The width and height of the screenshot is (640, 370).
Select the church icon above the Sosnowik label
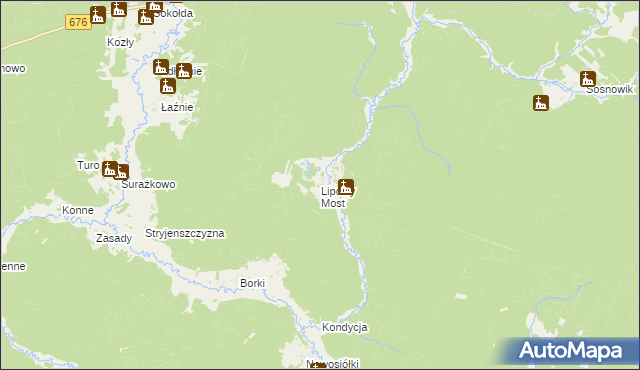[588, 79]
